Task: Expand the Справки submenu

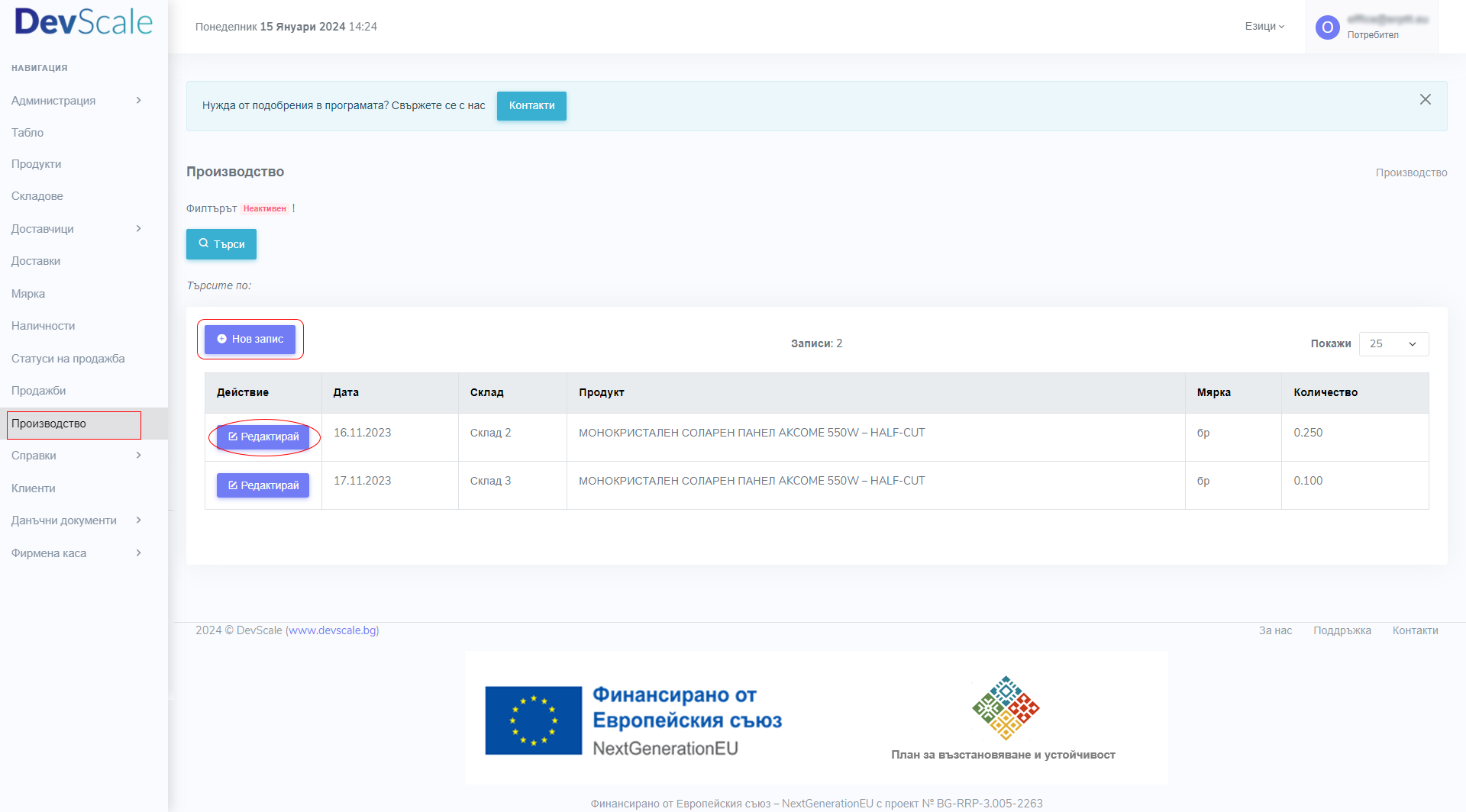Action: point(76,456)
